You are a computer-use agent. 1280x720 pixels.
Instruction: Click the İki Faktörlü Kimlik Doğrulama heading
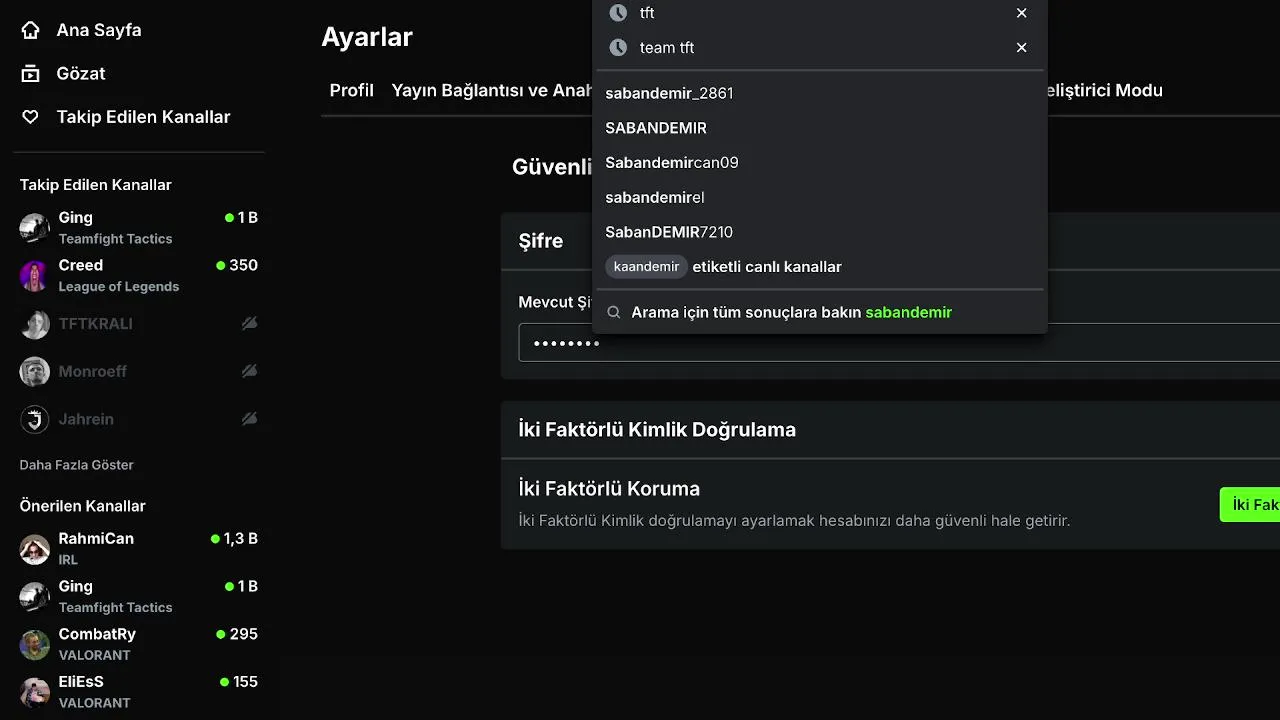click(x=657, y=430)
